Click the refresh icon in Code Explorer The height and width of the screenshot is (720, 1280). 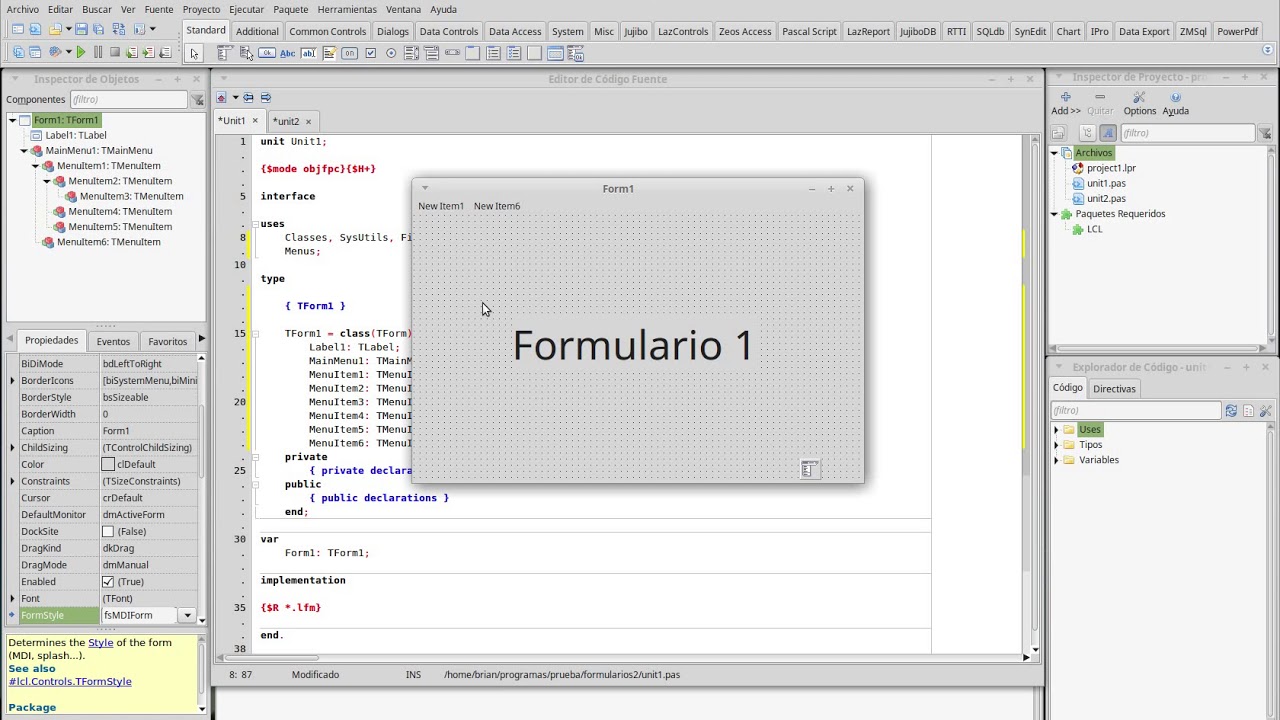1231,410
